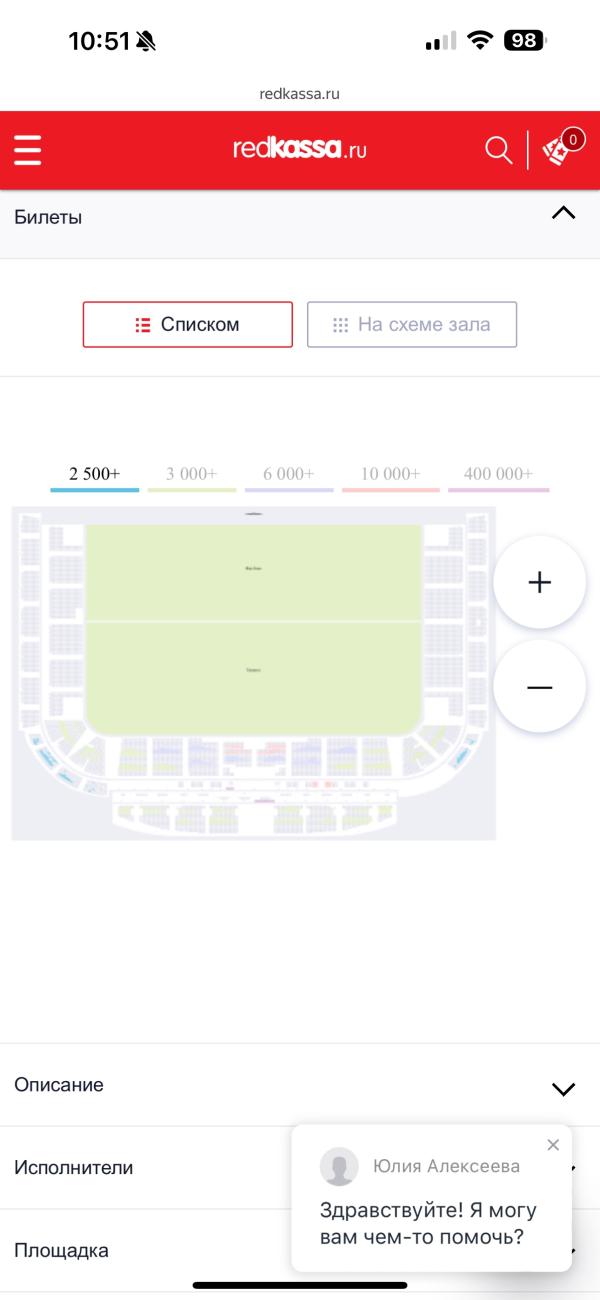The height and width of the screenshot is (1300, 600).
Task: Filter seats by 2 500+ price
Action: coord(95,476)
